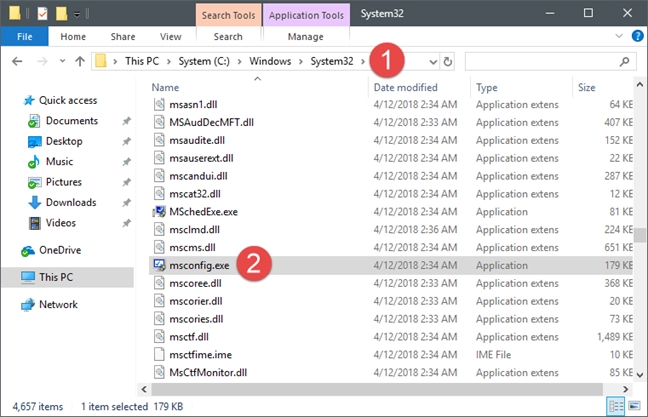Select the msasn1.dll file icon

coord(159,105)
